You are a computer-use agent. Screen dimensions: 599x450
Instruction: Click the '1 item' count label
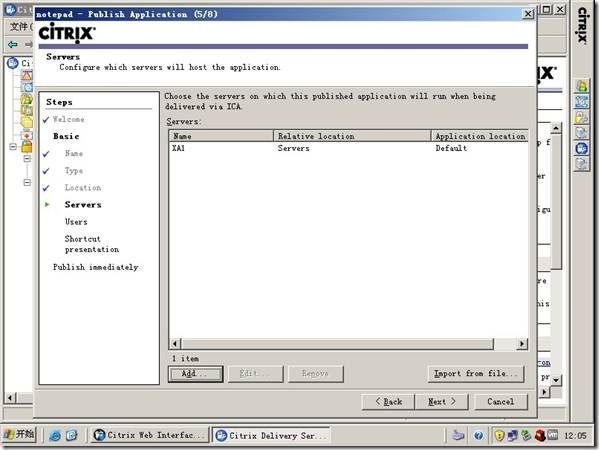[x=185, y=359]
